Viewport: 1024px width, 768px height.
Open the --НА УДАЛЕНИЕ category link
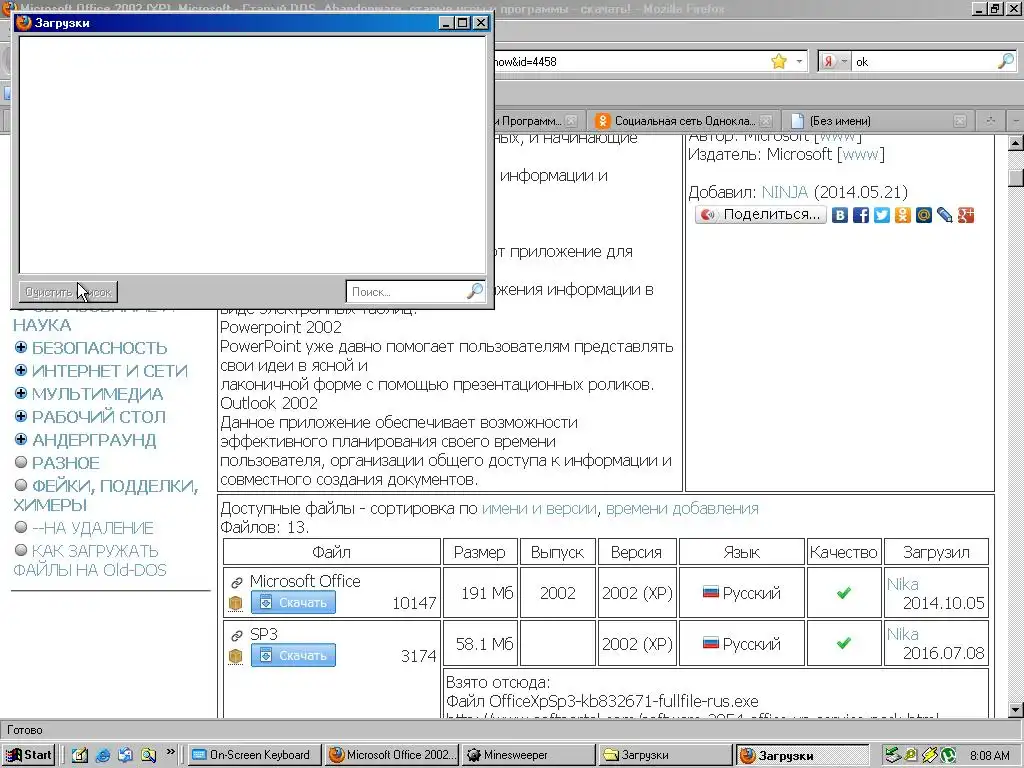[93, 528]
